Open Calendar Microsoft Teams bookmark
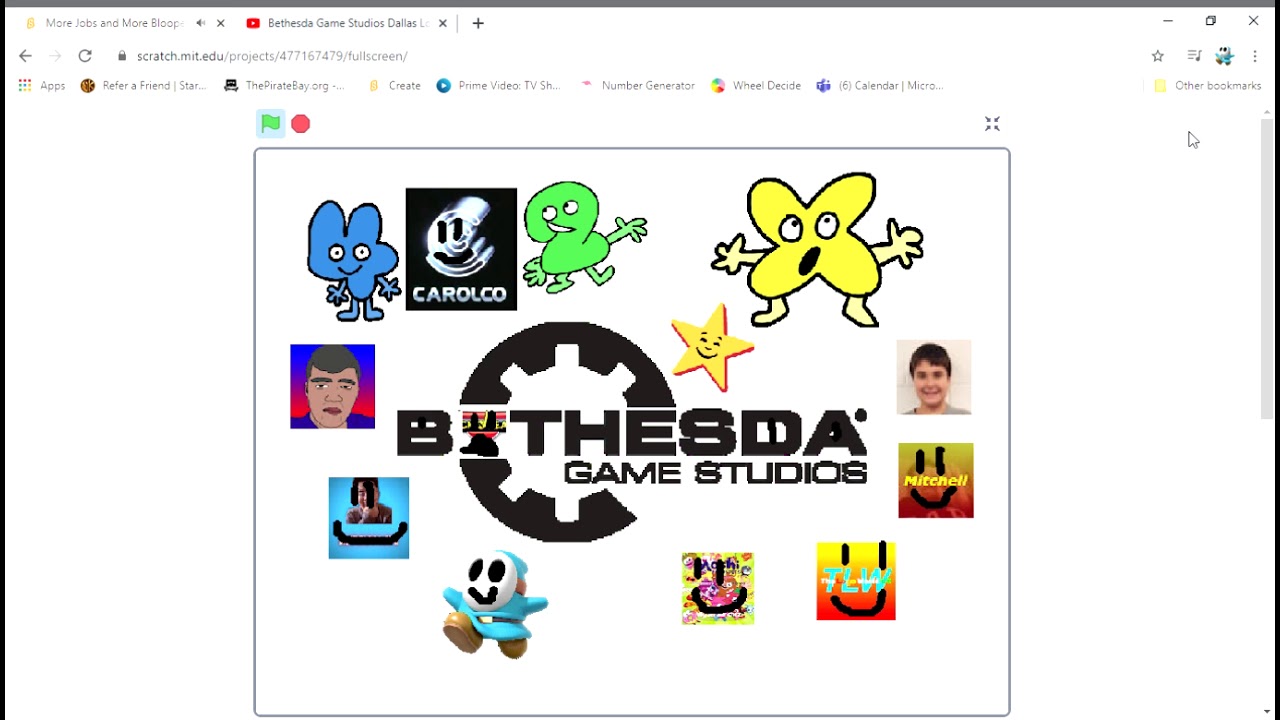 (x=880, y=86)
